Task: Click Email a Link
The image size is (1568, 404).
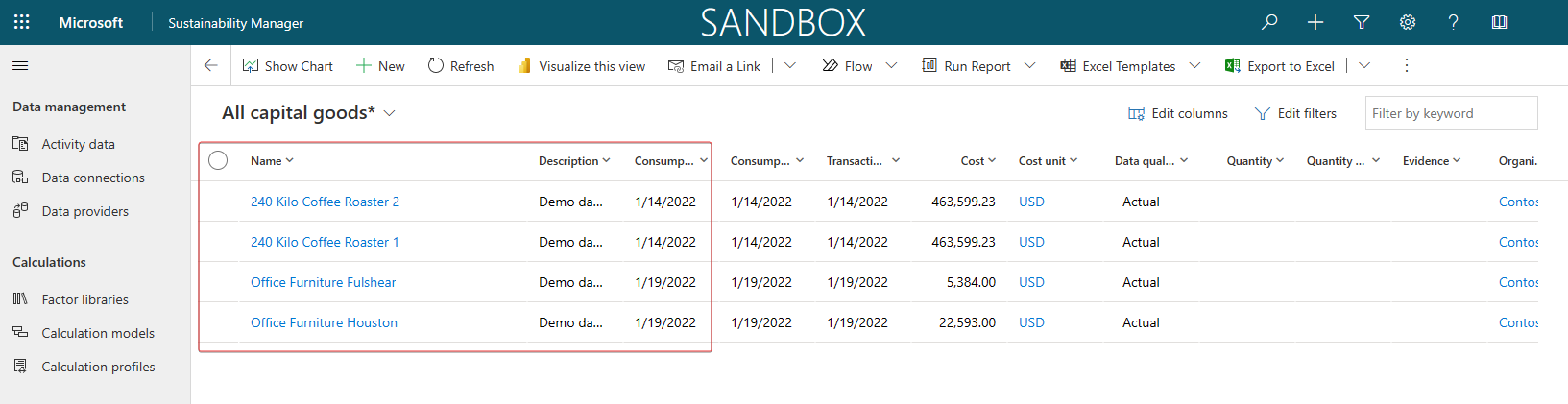Action: [714, 66]
